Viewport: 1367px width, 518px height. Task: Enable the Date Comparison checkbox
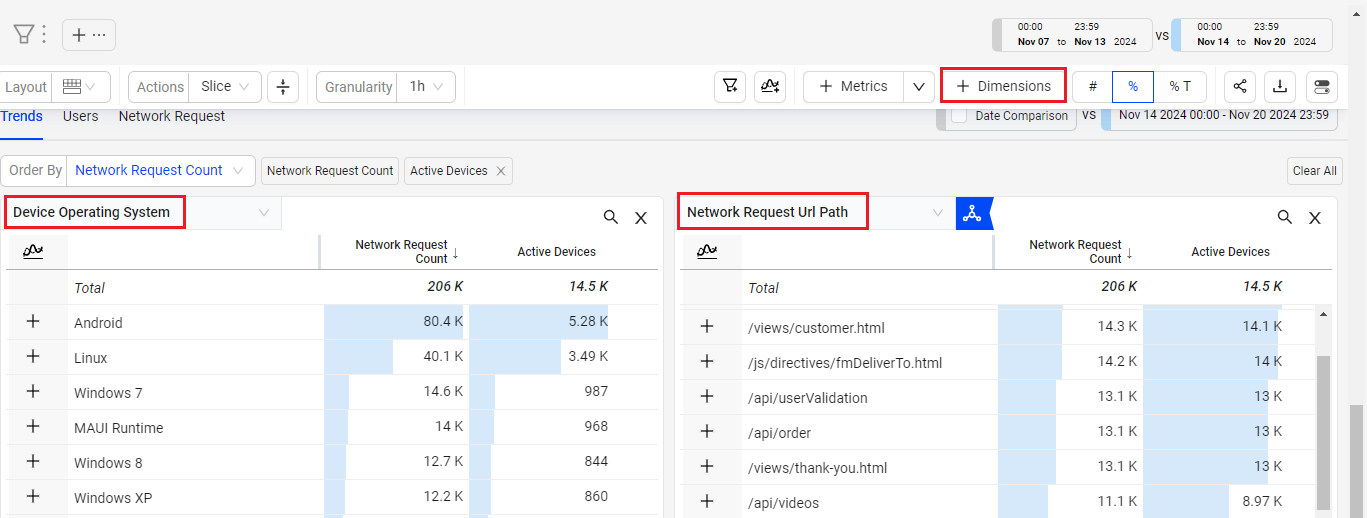pyautogui.click(x=959, y=116)
